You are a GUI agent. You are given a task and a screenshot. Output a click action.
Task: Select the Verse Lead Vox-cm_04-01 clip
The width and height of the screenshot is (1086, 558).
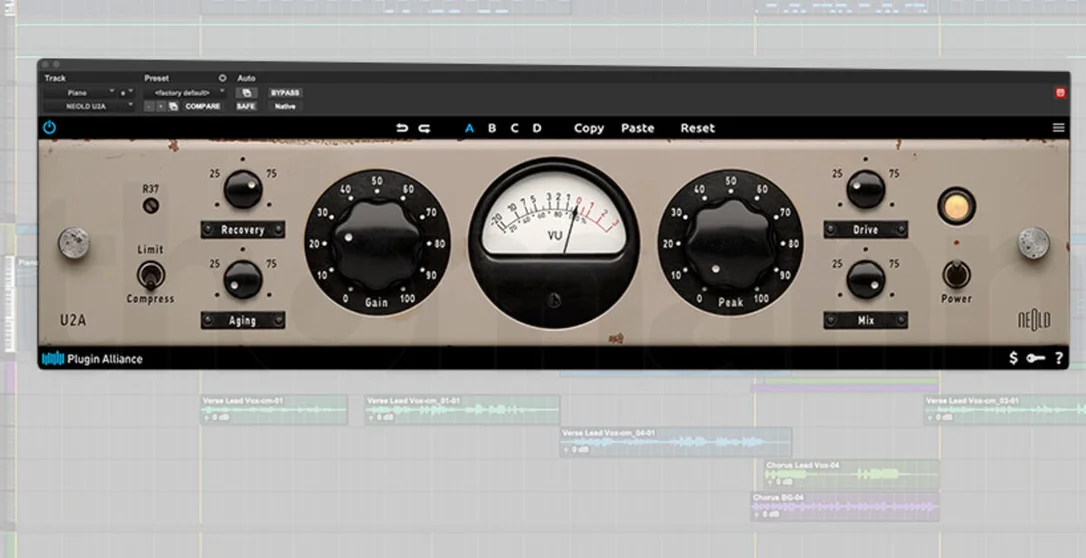[x=675, y=442]
